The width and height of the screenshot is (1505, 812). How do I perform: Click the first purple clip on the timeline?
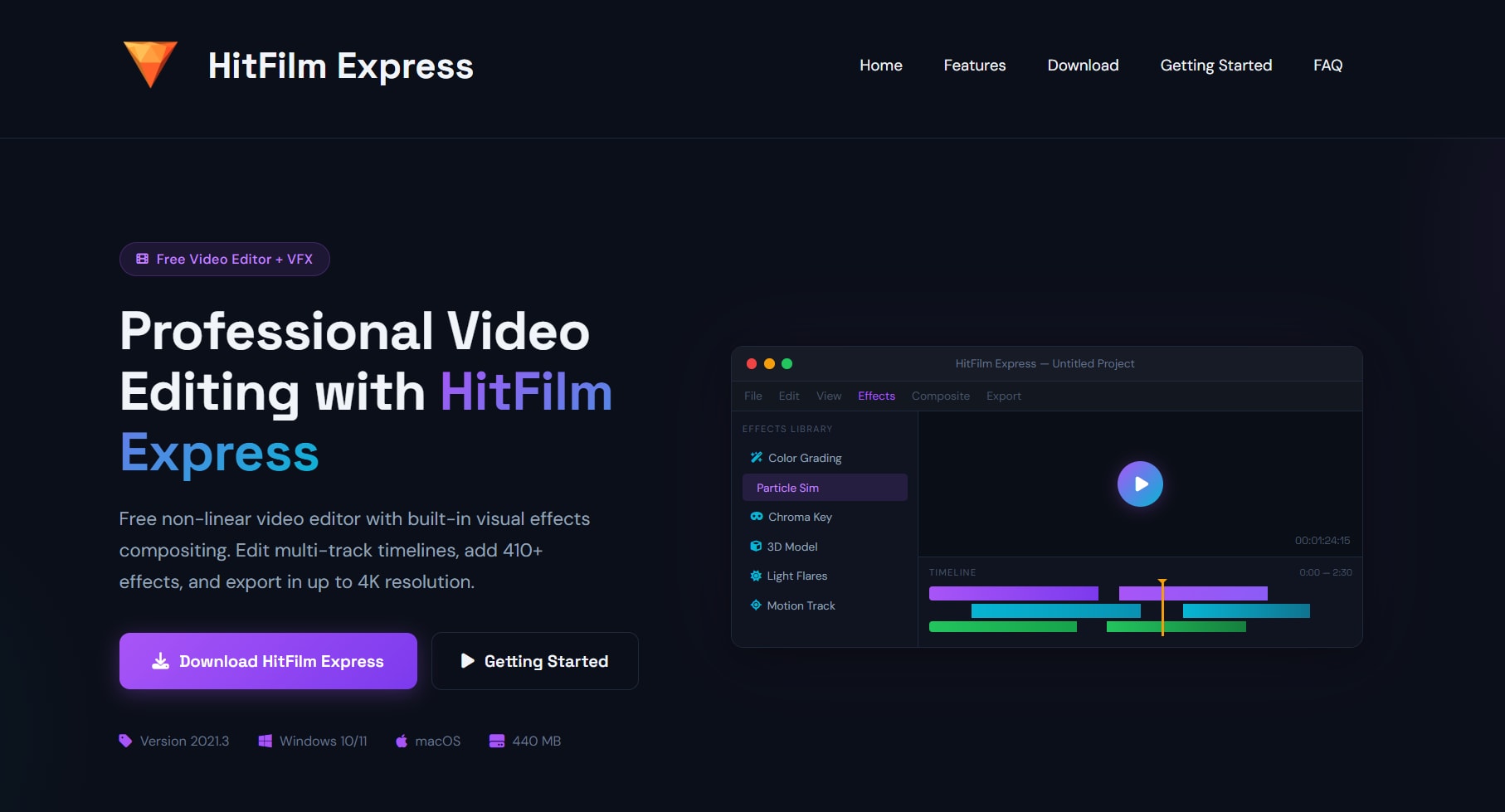1014,593
